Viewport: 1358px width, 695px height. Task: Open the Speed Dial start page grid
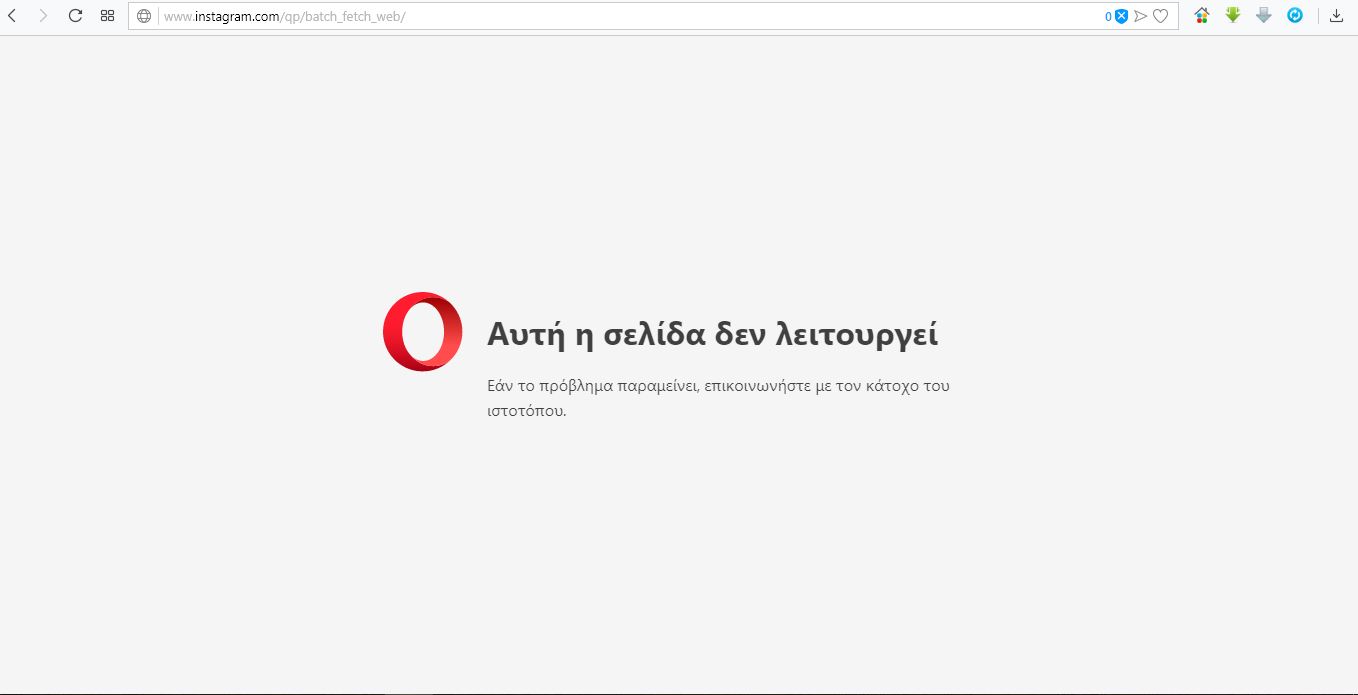coord(107,16)
